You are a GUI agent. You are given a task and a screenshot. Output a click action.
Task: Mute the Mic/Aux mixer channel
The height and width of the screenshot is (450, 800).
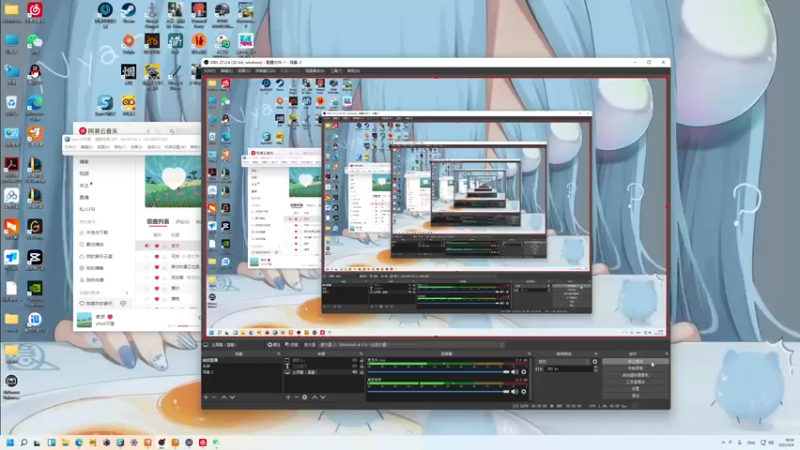pos(514,372)
